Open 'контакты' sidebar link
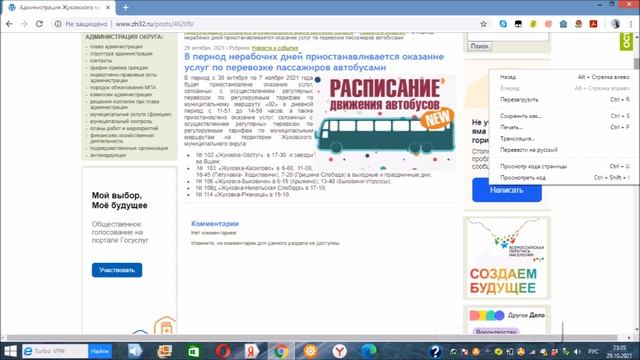The height and width of the screenshot is (360, 640). tap(101, 60)
